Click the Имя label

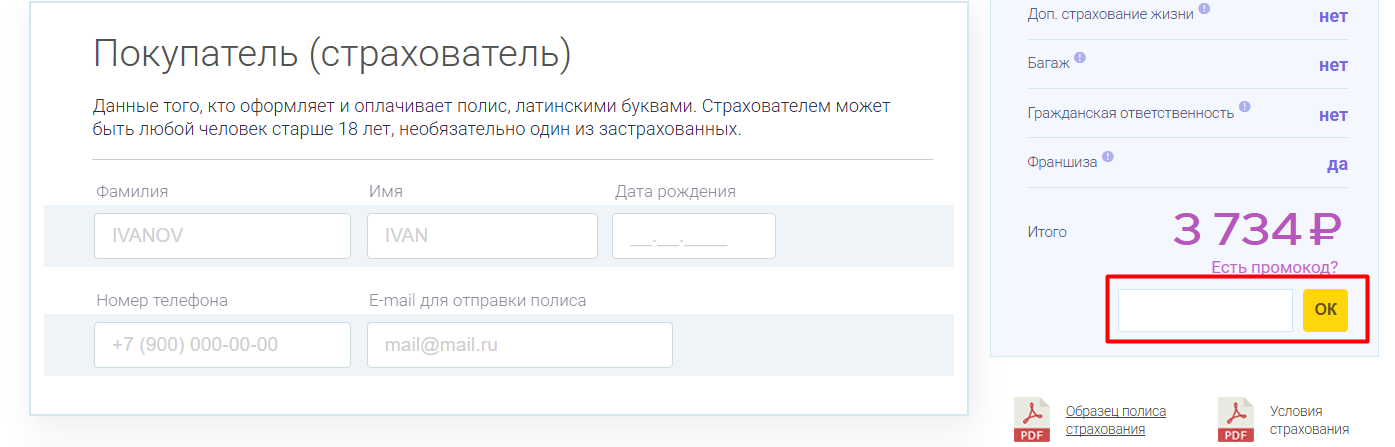pos(386,191)
